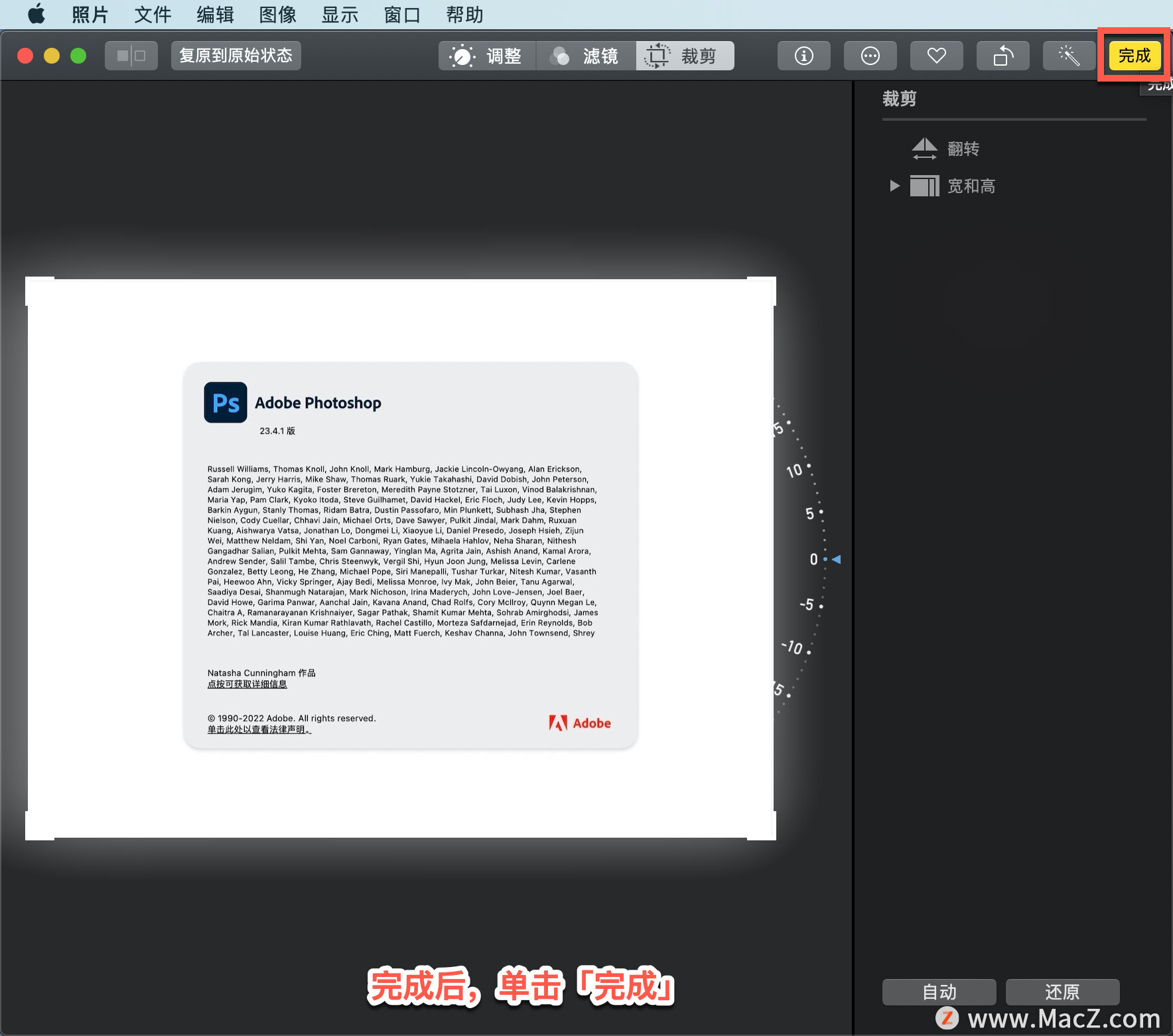Open the 窗口 menu

(x=402, y=15)
